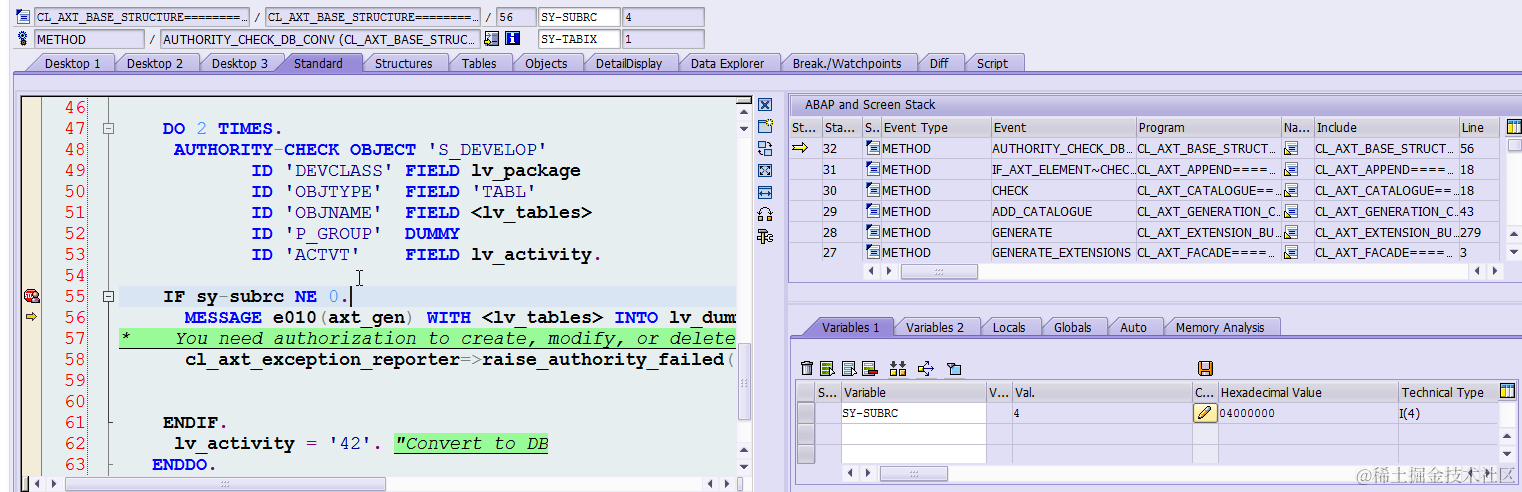The width and height of the screenshot is (1522, 492).
Task: Click the navigate-to-editor icon next to method name
Action: point(491,39)
